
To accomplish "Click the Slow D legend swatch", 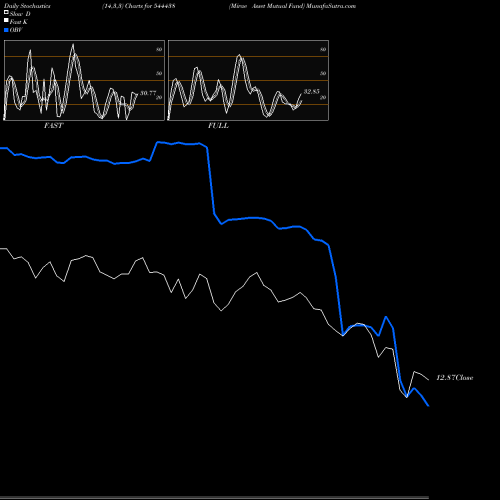I will 6,12.
